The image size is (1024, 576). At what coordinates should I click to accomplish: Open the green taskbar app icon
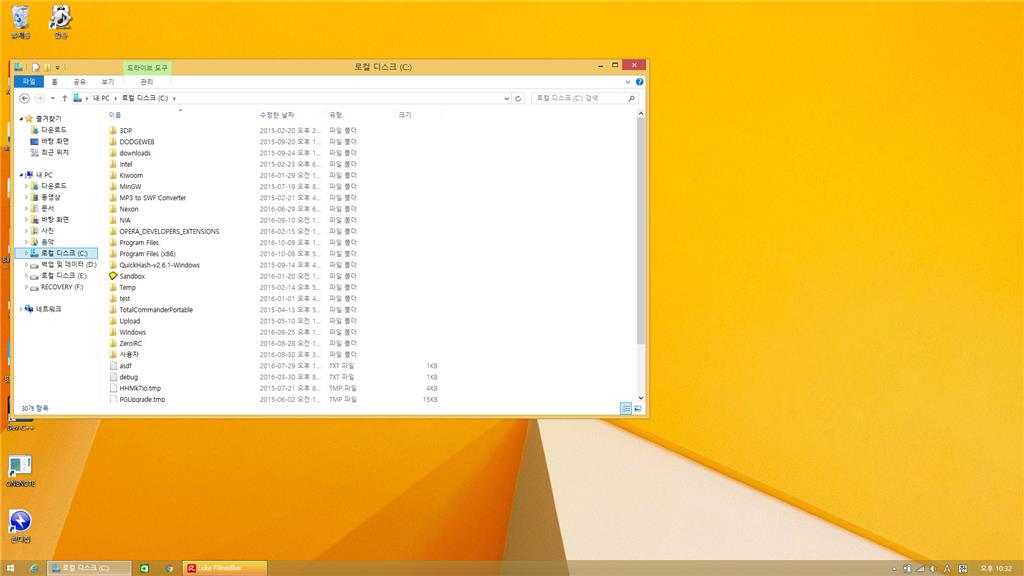pos(144,568)
